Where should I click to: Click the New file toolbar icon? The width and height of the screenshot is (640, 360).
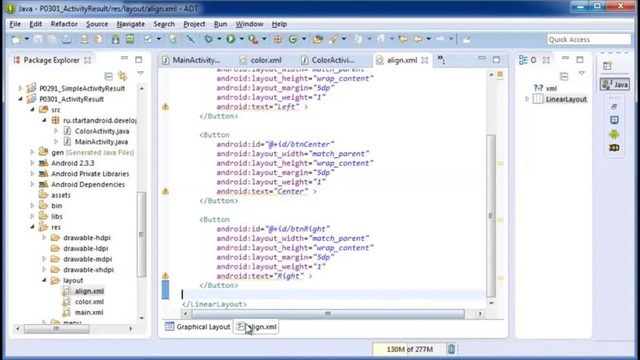coord(16,39)
